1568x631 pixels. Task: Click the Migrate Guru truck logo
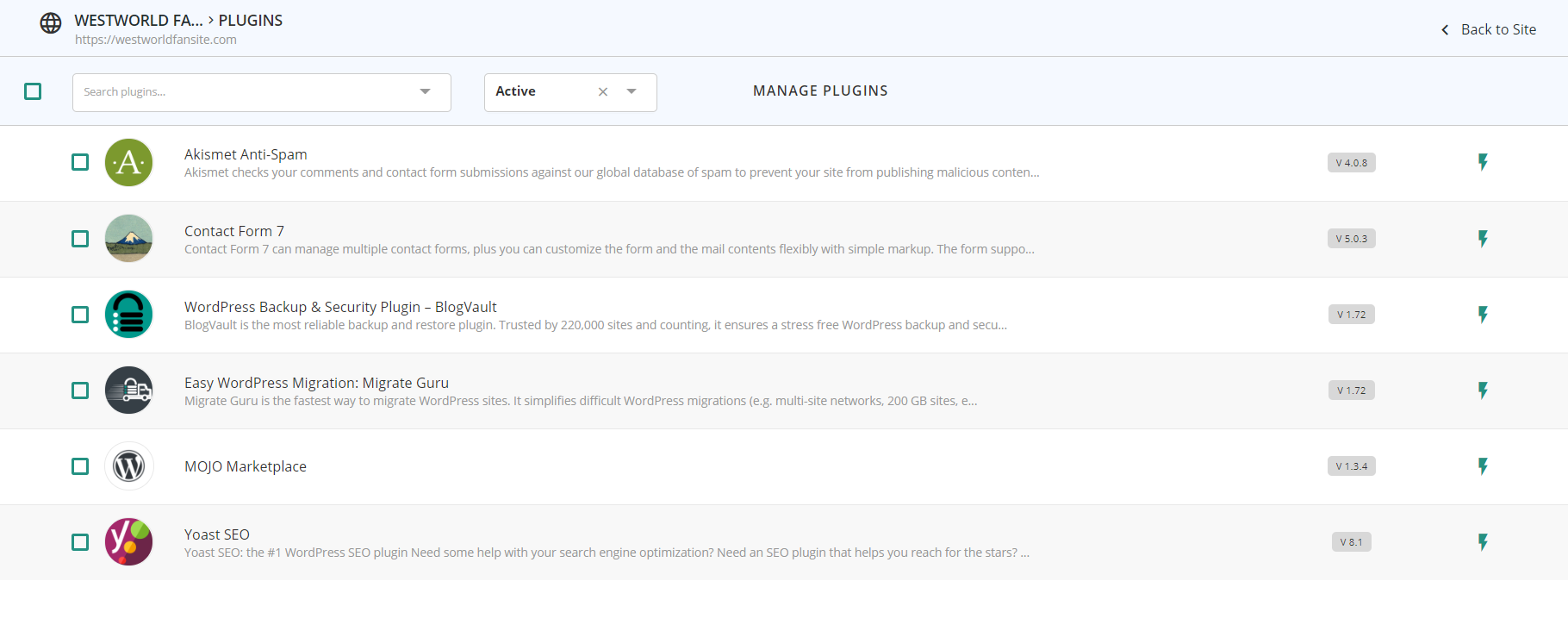(x=128, y=390)
